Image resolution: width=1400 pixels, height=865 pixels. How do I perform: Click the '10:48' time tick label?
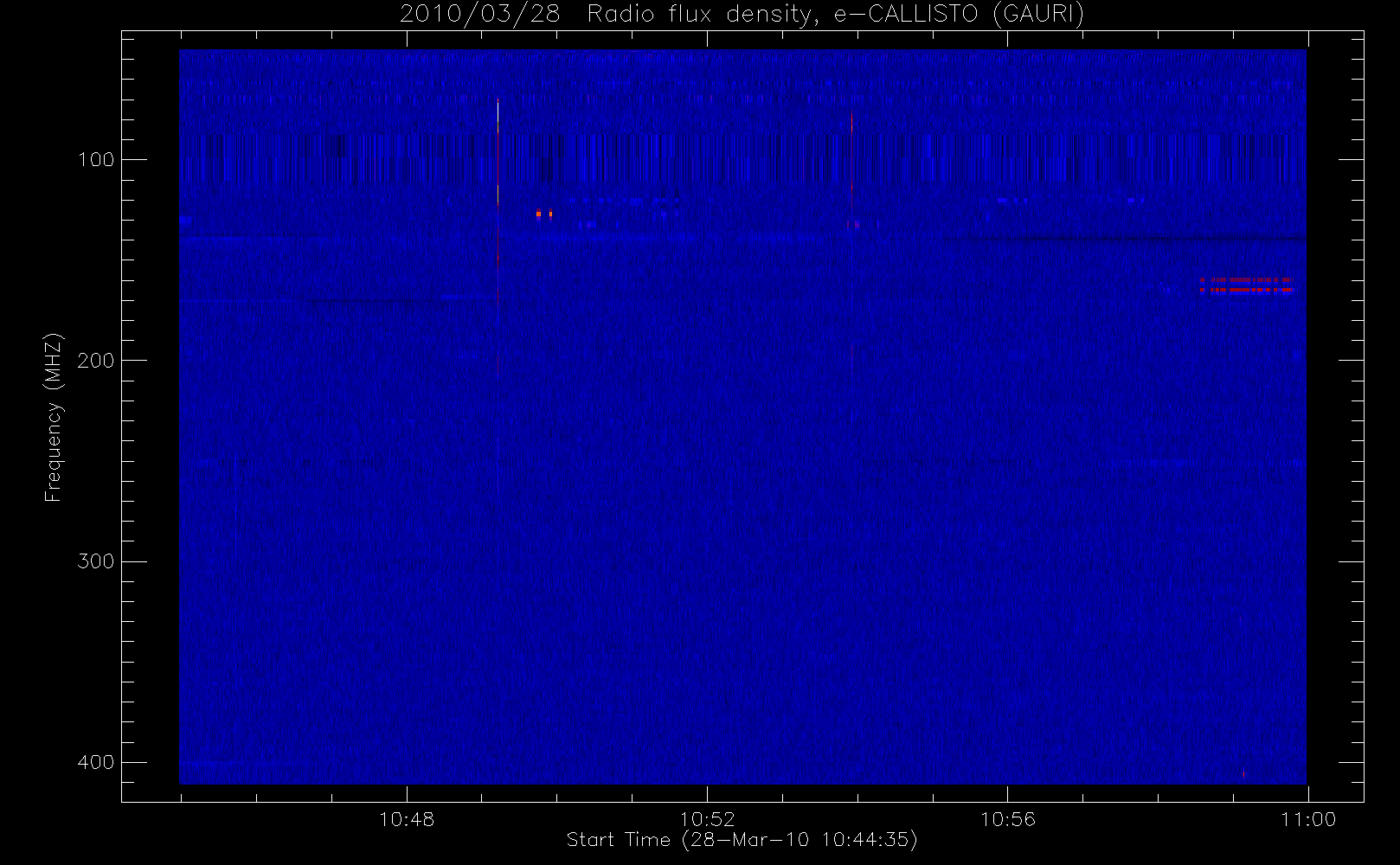407,819
